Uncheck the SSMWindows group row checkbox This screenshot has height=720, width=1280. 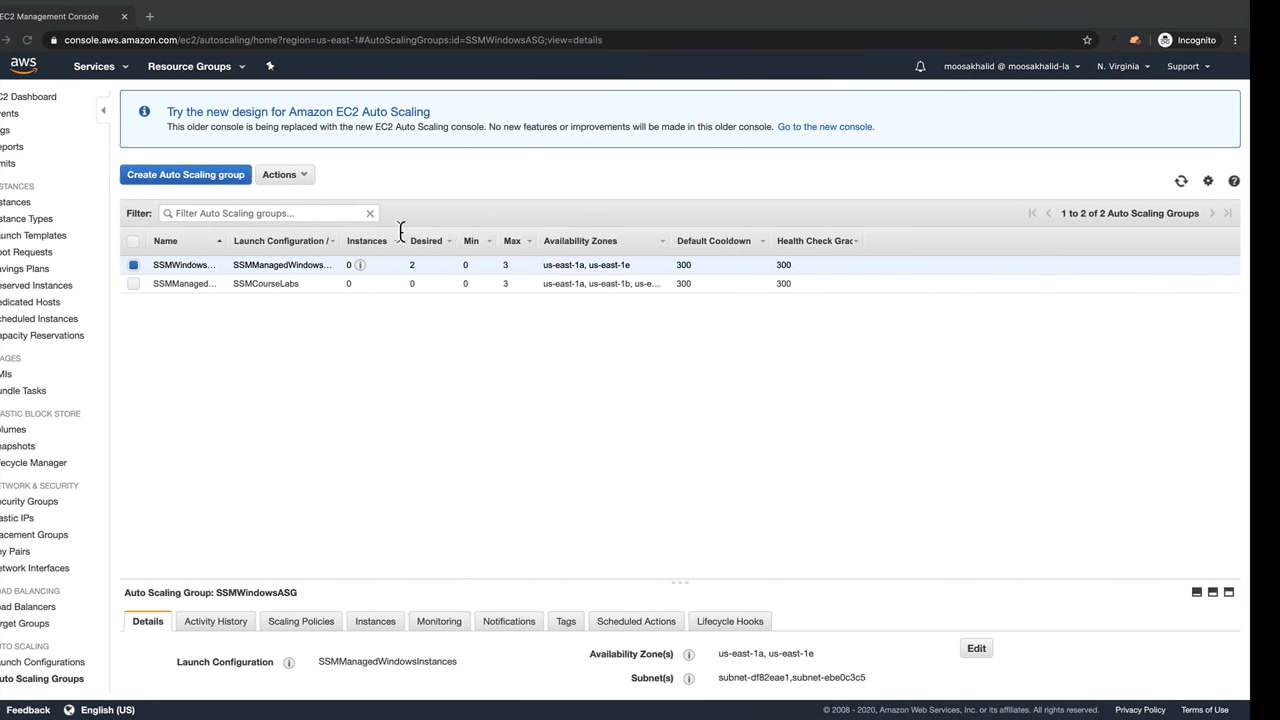[x=133, y=265]
